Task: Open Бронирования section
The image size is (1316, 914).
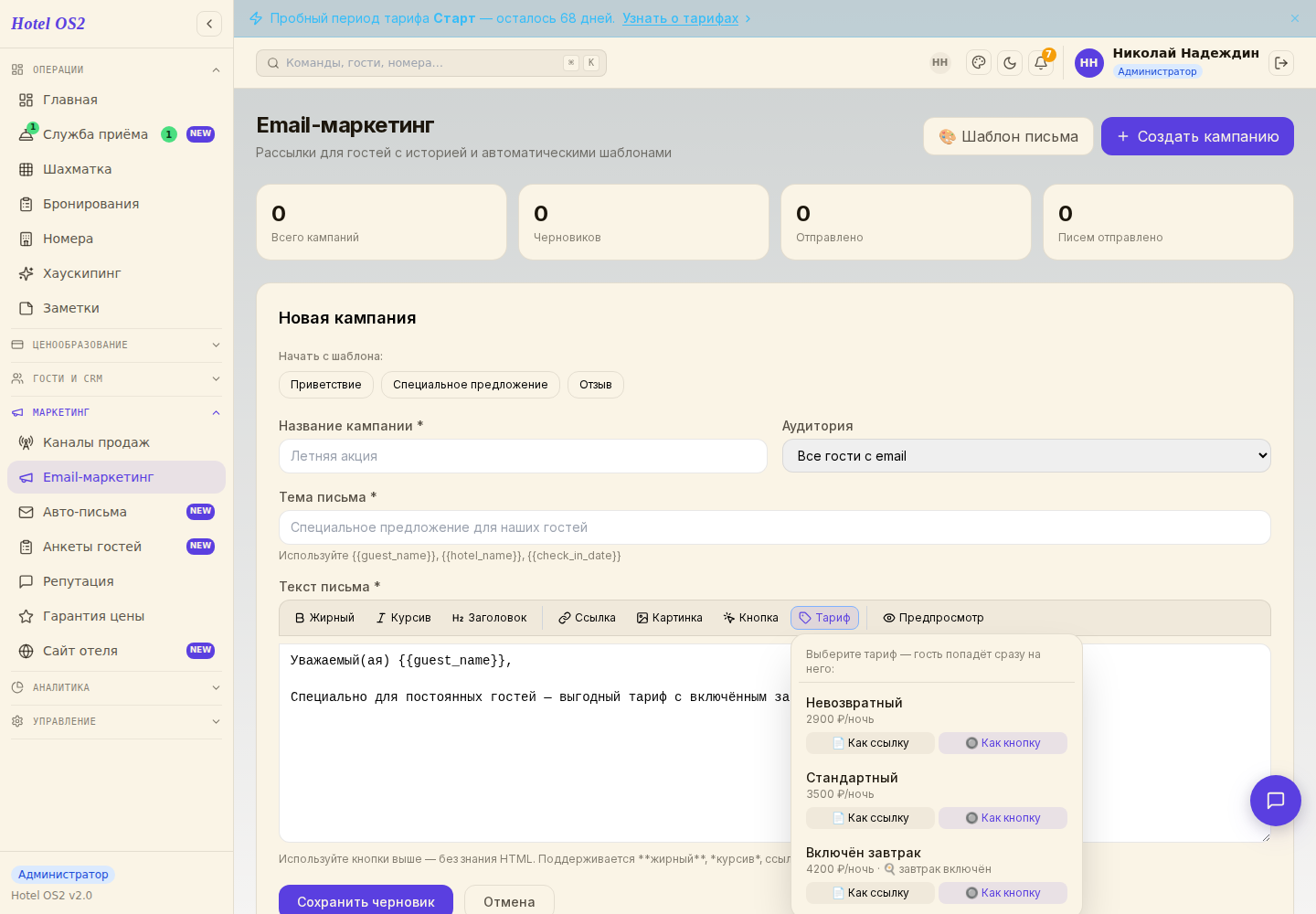Action: point(116,204)
